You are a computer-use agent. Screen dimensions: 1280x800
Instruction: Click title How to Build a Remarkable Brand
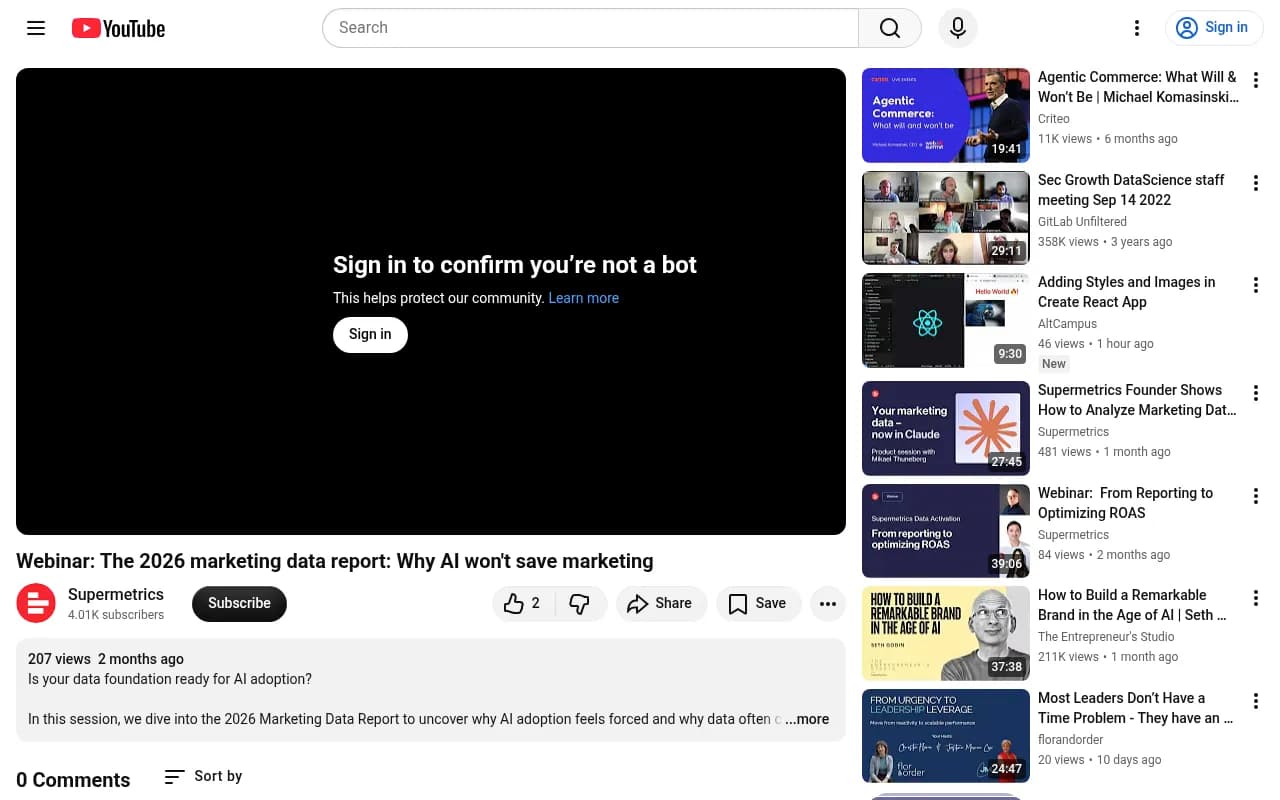click(1133, 605)
